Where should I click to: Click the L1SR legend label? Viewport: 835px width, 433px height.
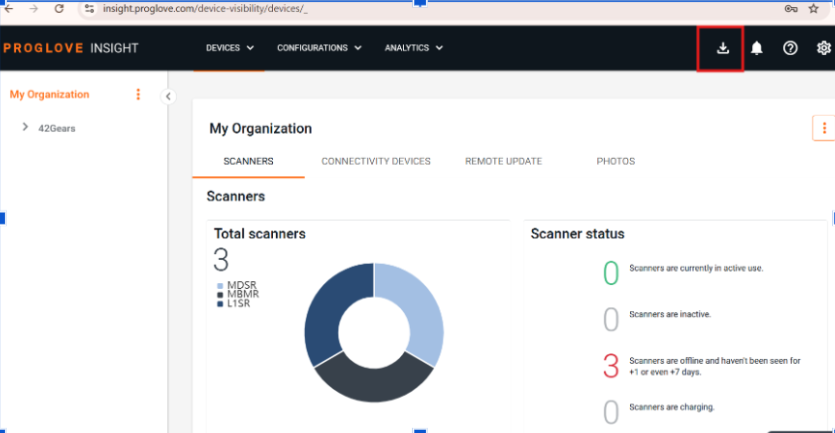point(239,304)
